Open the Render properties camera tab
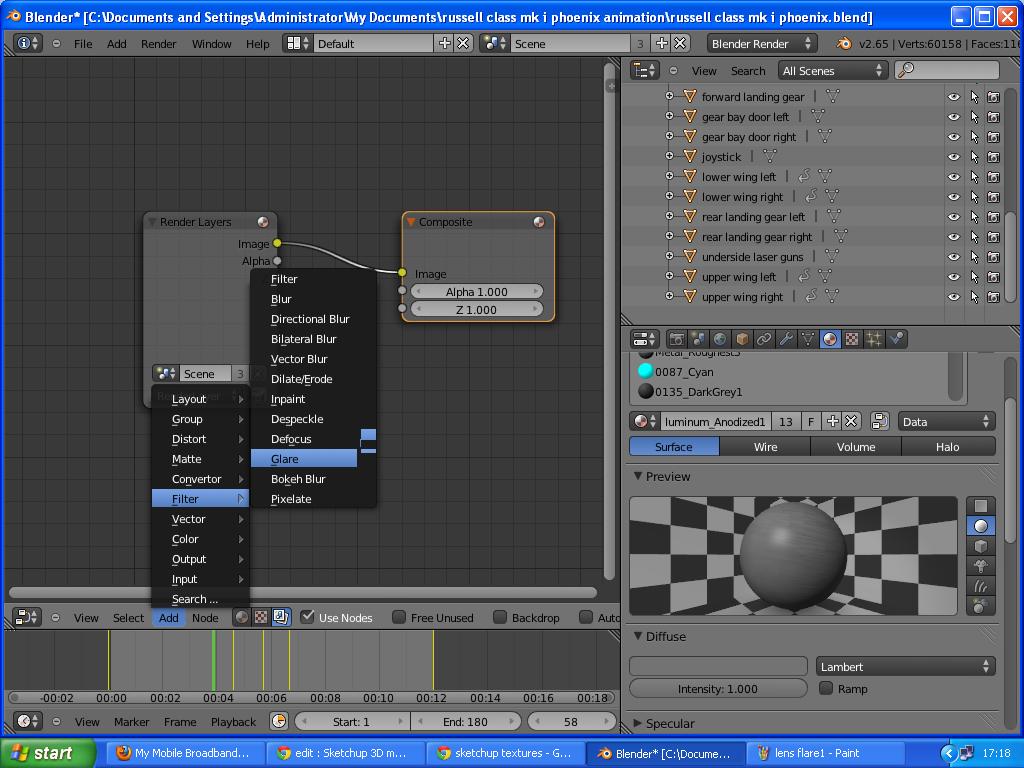The image size is (1024, 768). [677, 339]
